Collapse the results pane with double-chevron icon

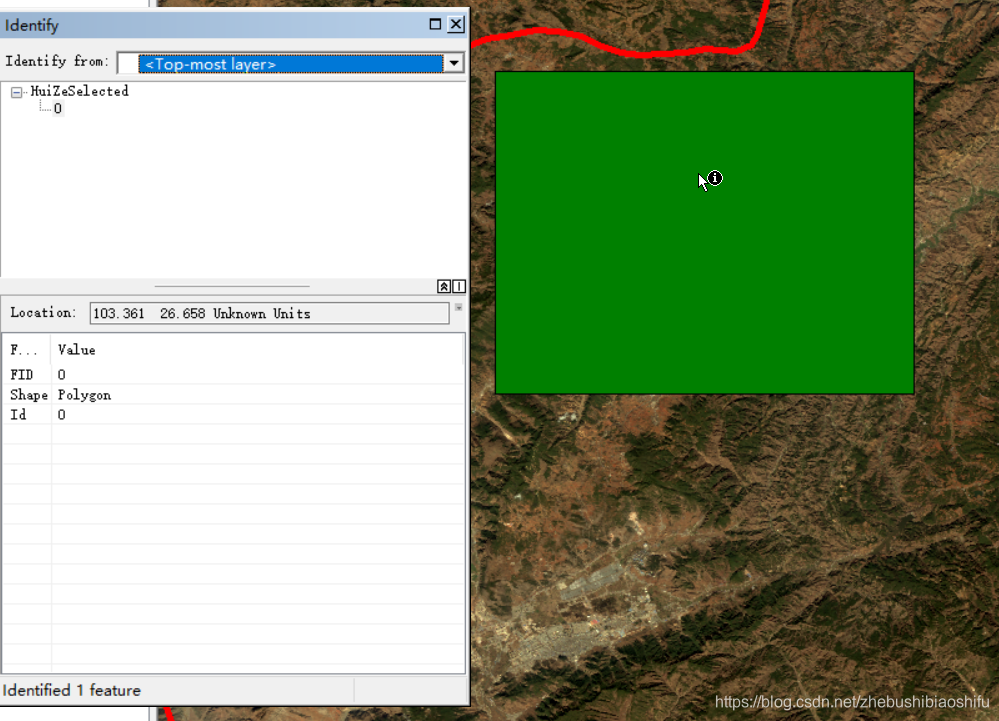point(444,287)
